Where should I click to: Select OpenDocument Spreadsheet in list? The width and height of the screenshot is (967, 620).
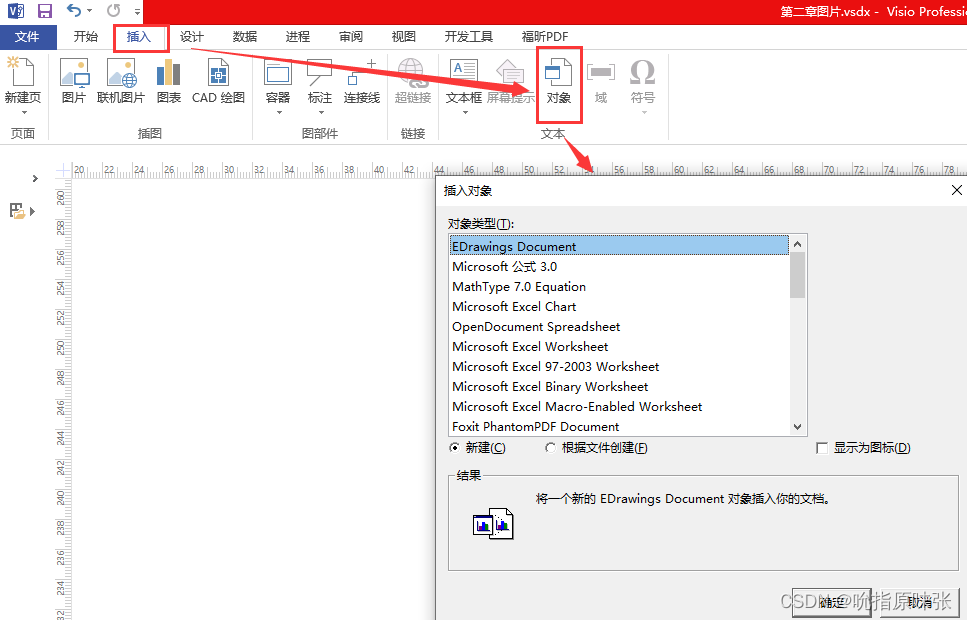[x=619, y=326]
